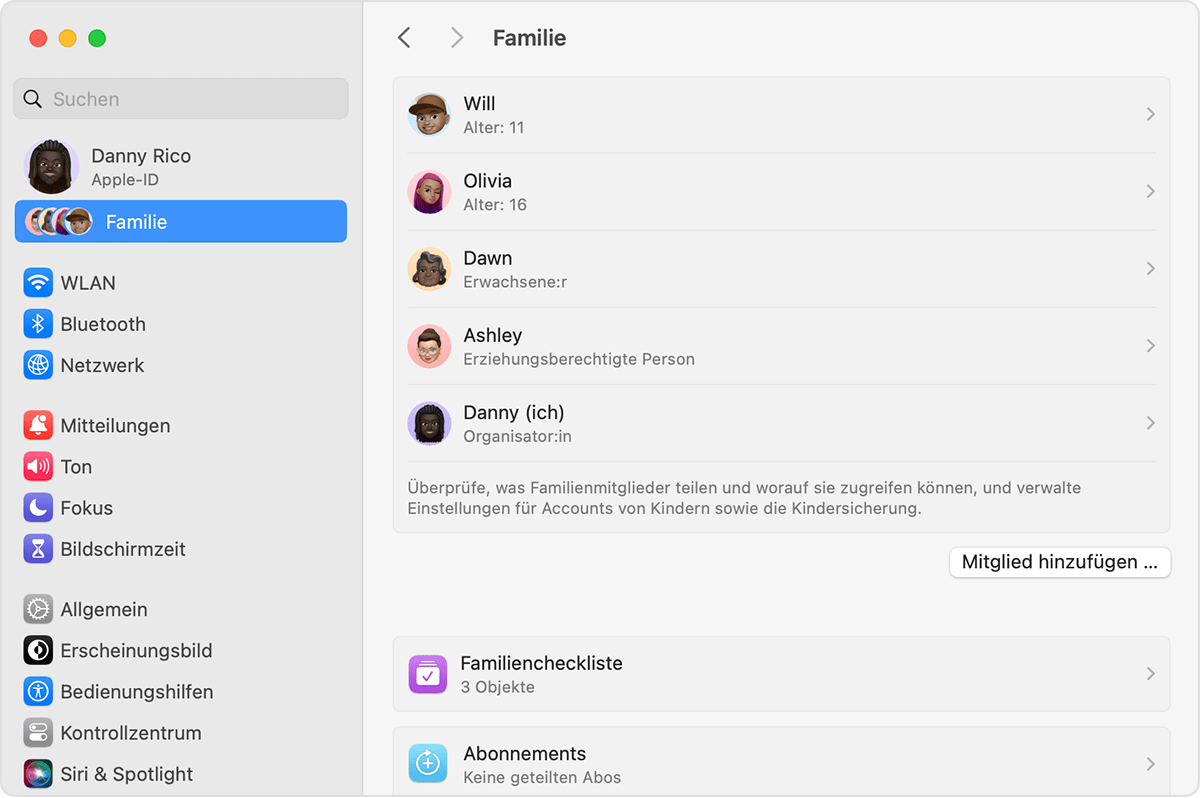The image size is (1200, 798).
Task: Click the search magnifier icon
Action: pyautogui.click(x=33, y=99)
